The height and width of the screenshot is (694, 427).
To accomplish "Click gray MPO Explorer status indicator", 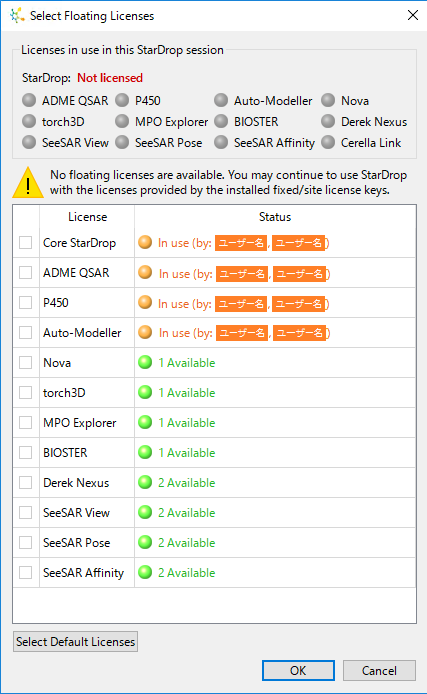I will [122, 121].
